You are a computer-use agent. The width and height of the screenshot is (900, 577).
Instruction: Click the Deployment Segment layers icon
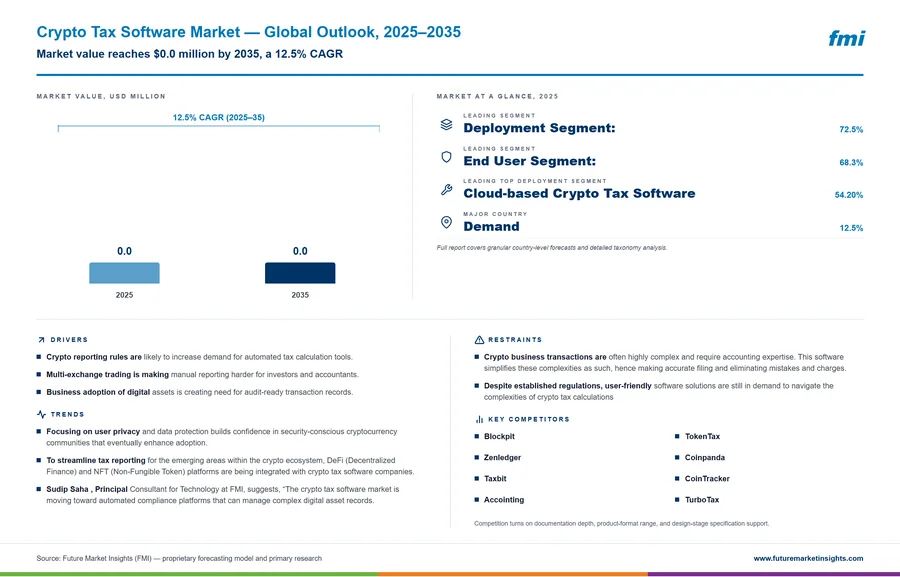click(446, 125)
